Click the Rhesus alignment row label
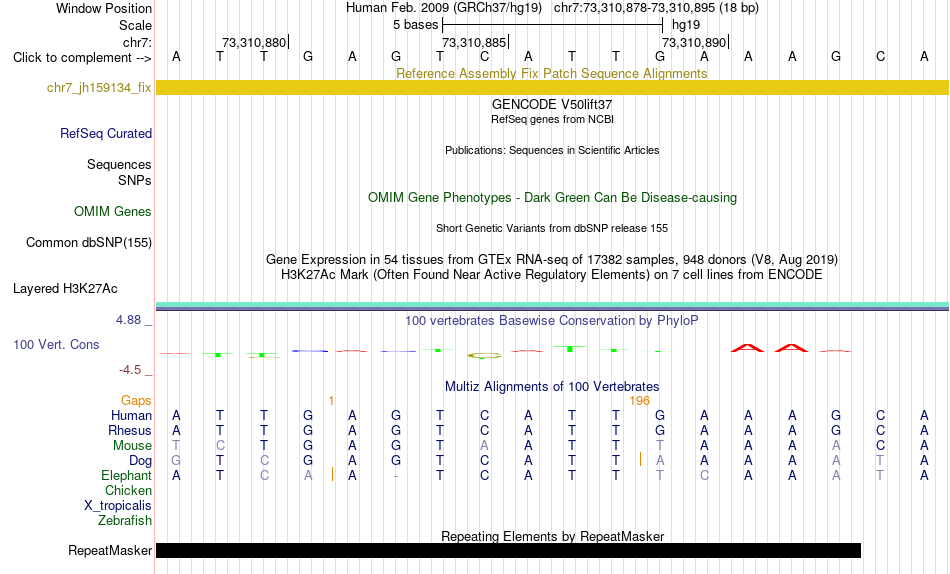The height and width of the screenshot is (574, 950). click(130, 431)
